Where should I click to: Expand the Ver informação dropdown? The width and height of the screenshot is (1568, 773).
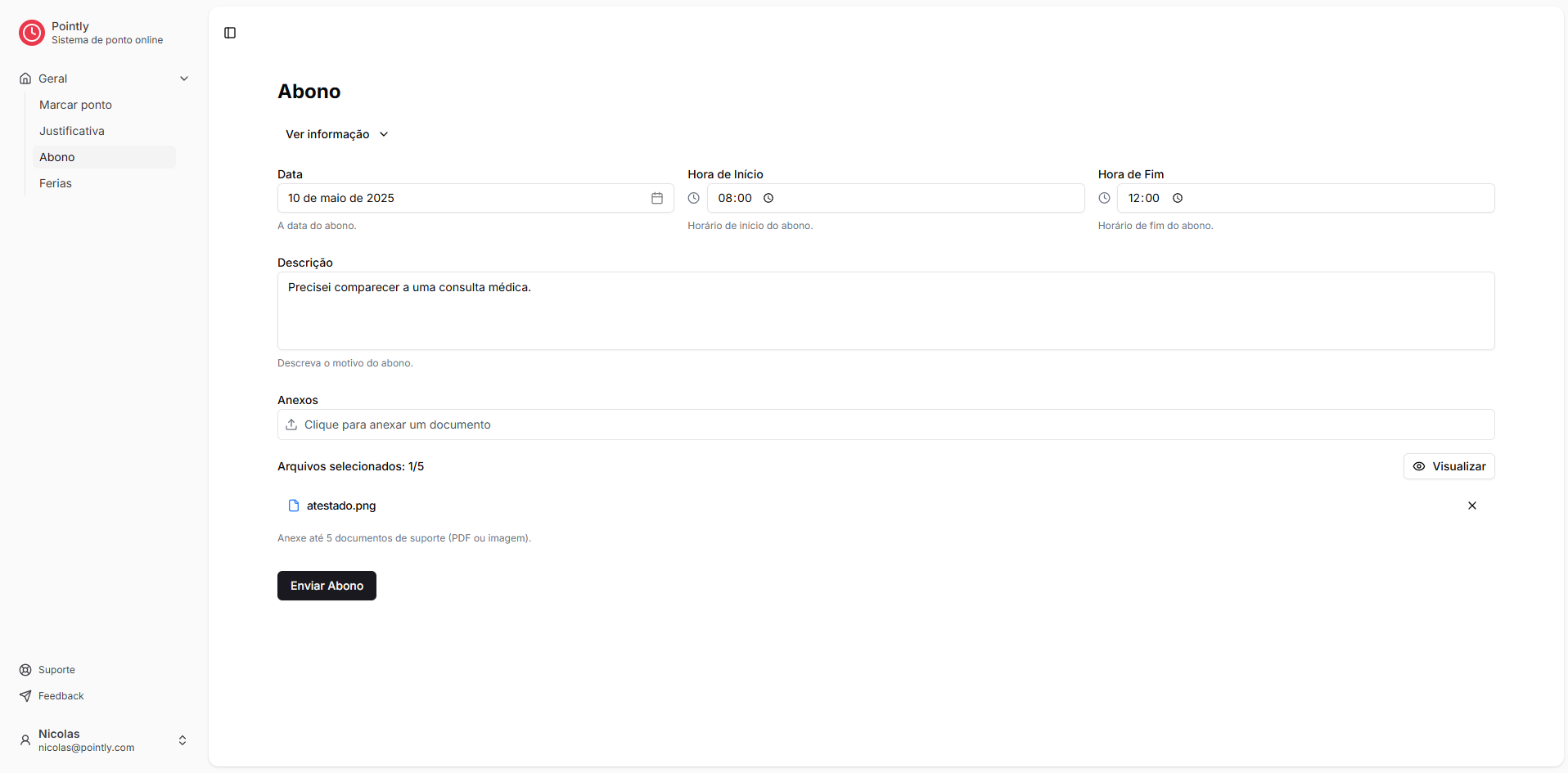pos(336,134)
